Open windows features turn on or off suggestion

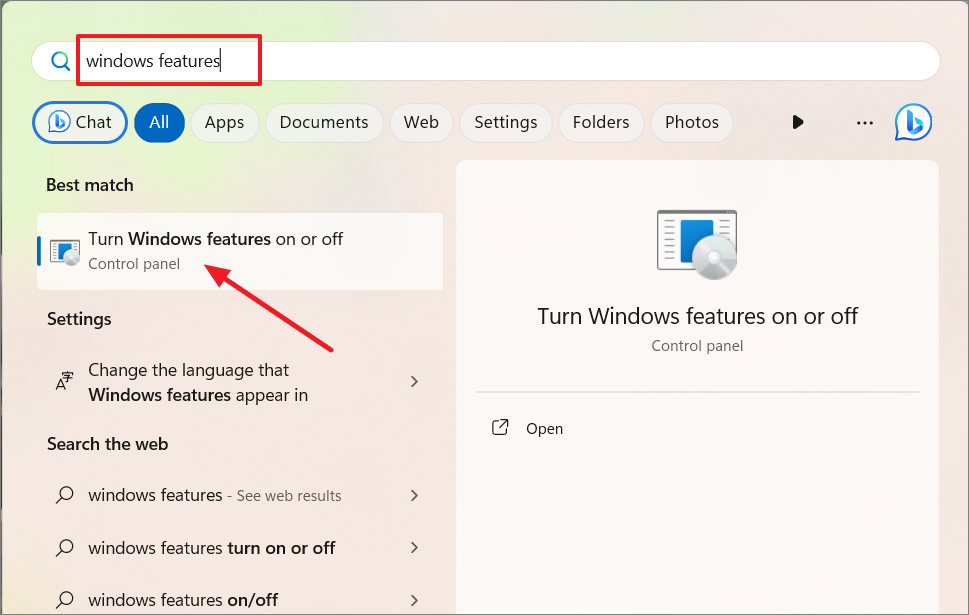point(240,548)
